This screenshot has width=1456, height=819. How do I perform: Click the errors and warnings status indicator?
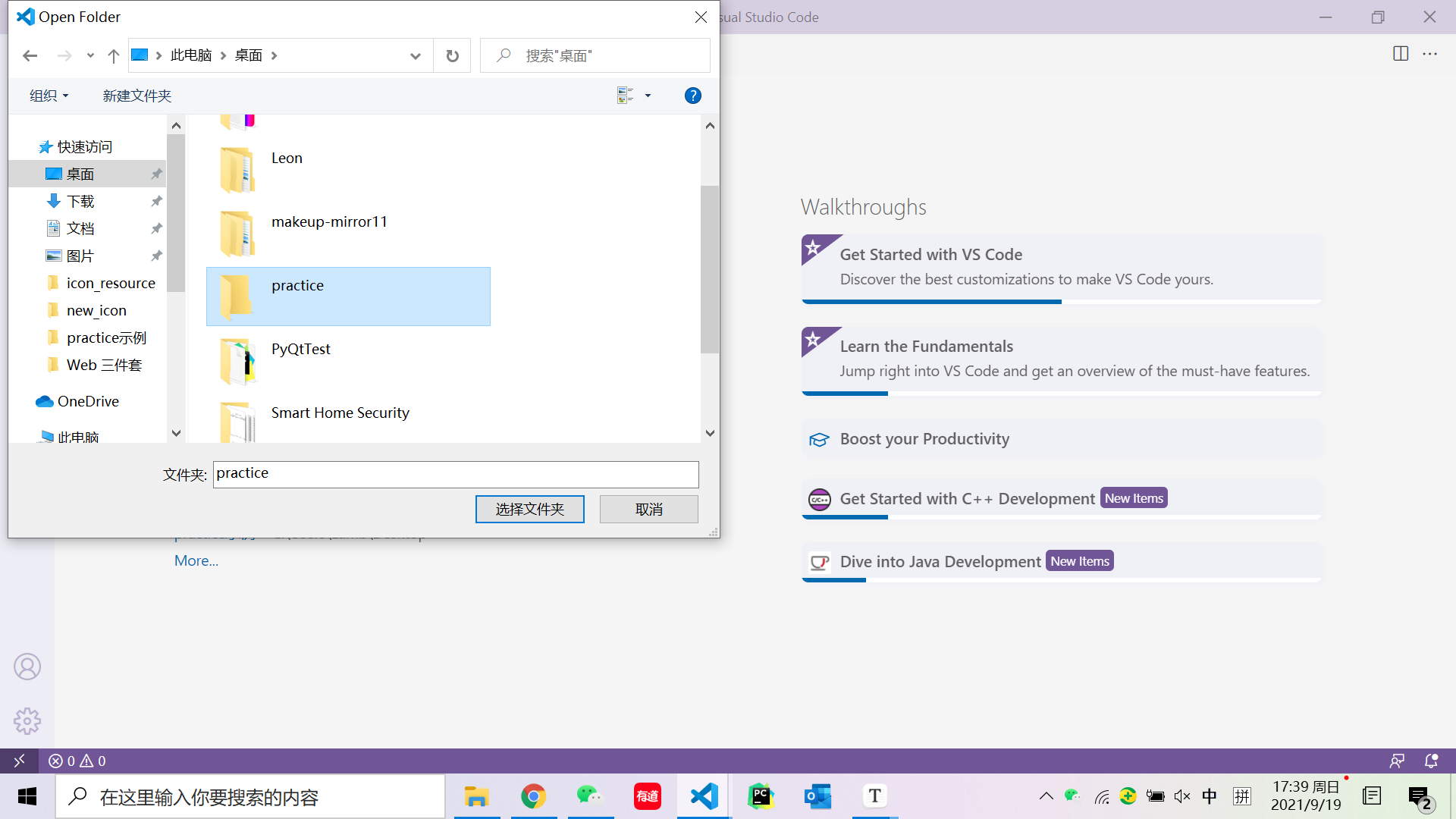click(77, 761)
